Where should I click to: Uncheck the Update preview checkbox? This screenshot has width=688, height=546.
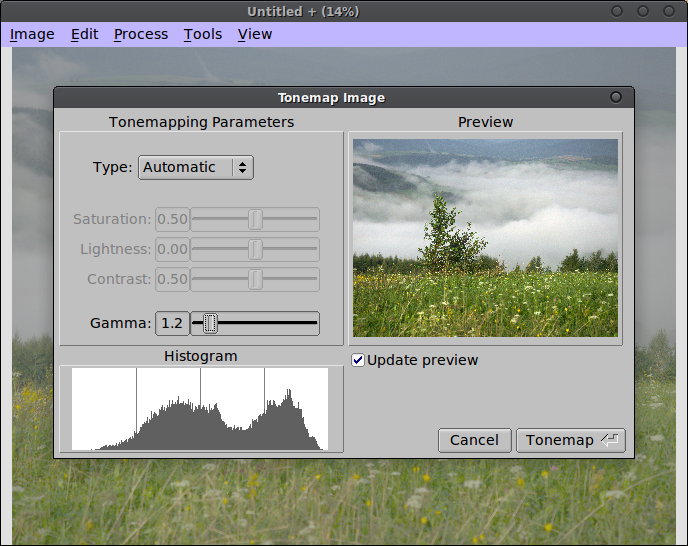click(358, 360)
